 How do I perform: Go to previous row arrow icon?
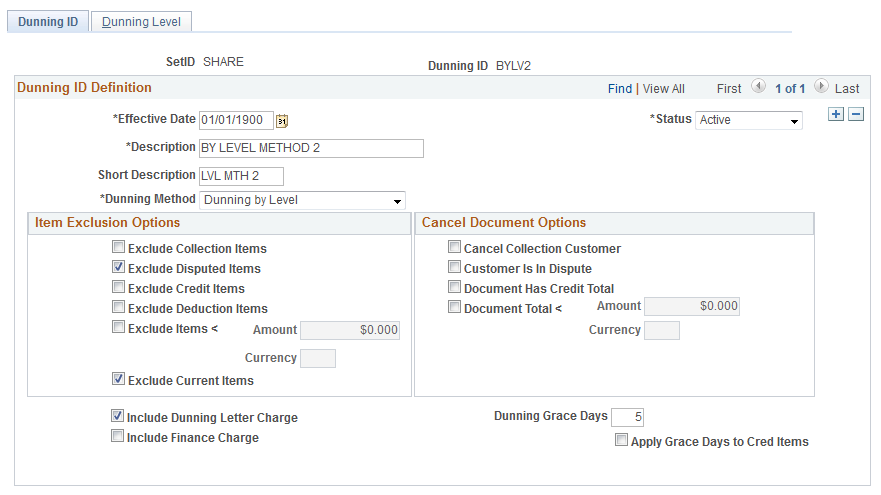point(759,87)
